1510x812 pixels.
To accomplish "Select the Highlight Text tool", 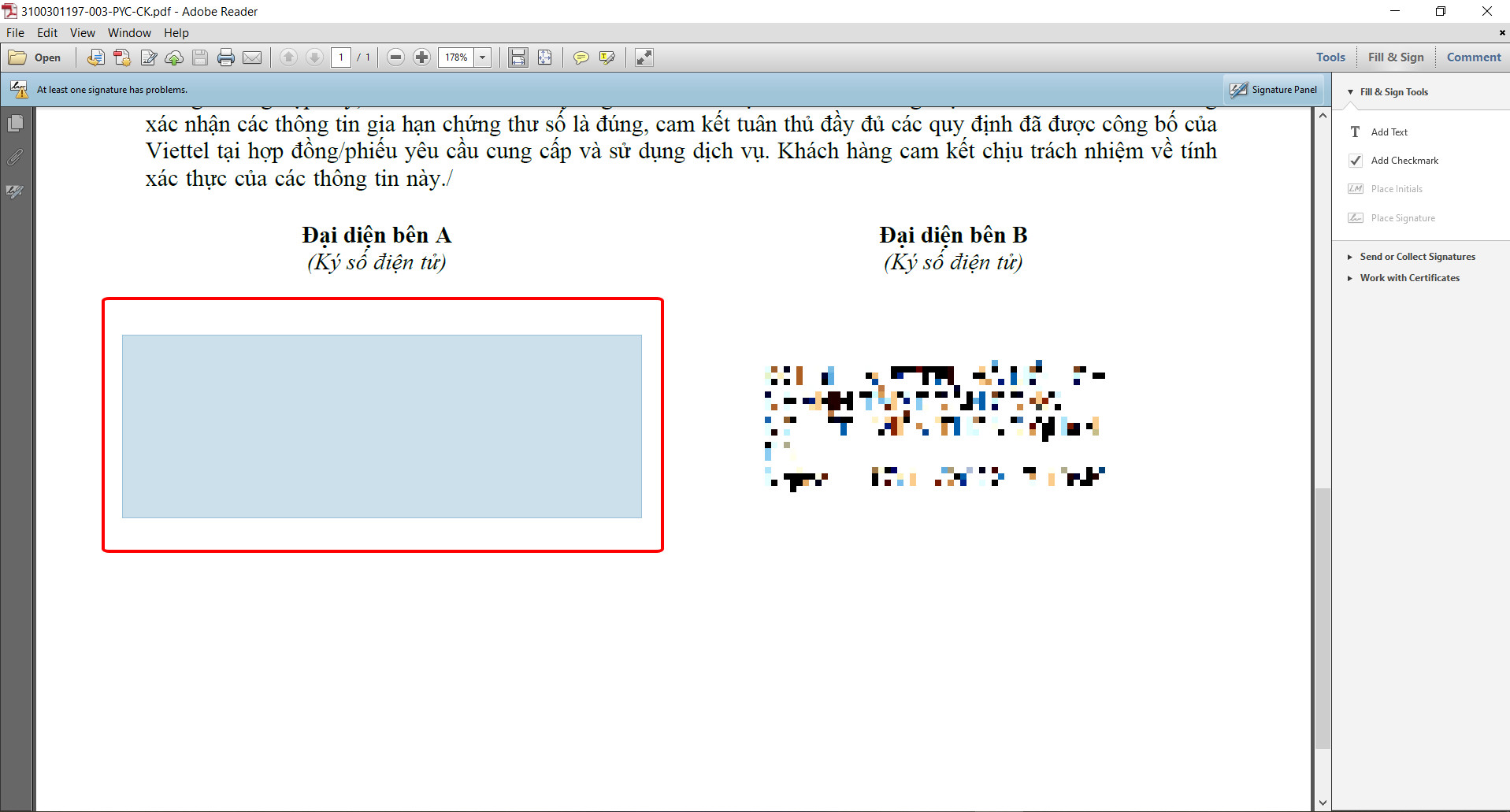I will click(607, 57).
